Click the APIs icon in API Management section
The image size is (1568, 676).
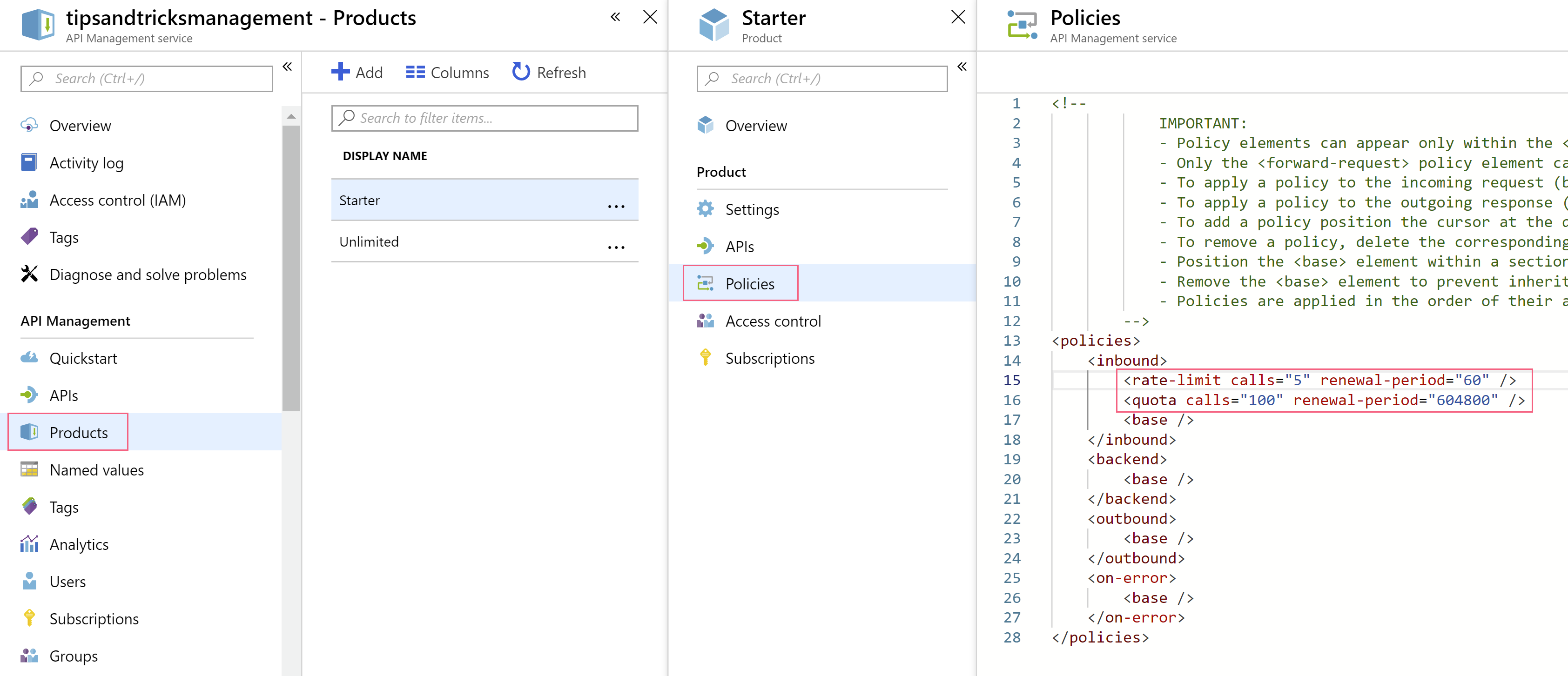tap(29, 395)
